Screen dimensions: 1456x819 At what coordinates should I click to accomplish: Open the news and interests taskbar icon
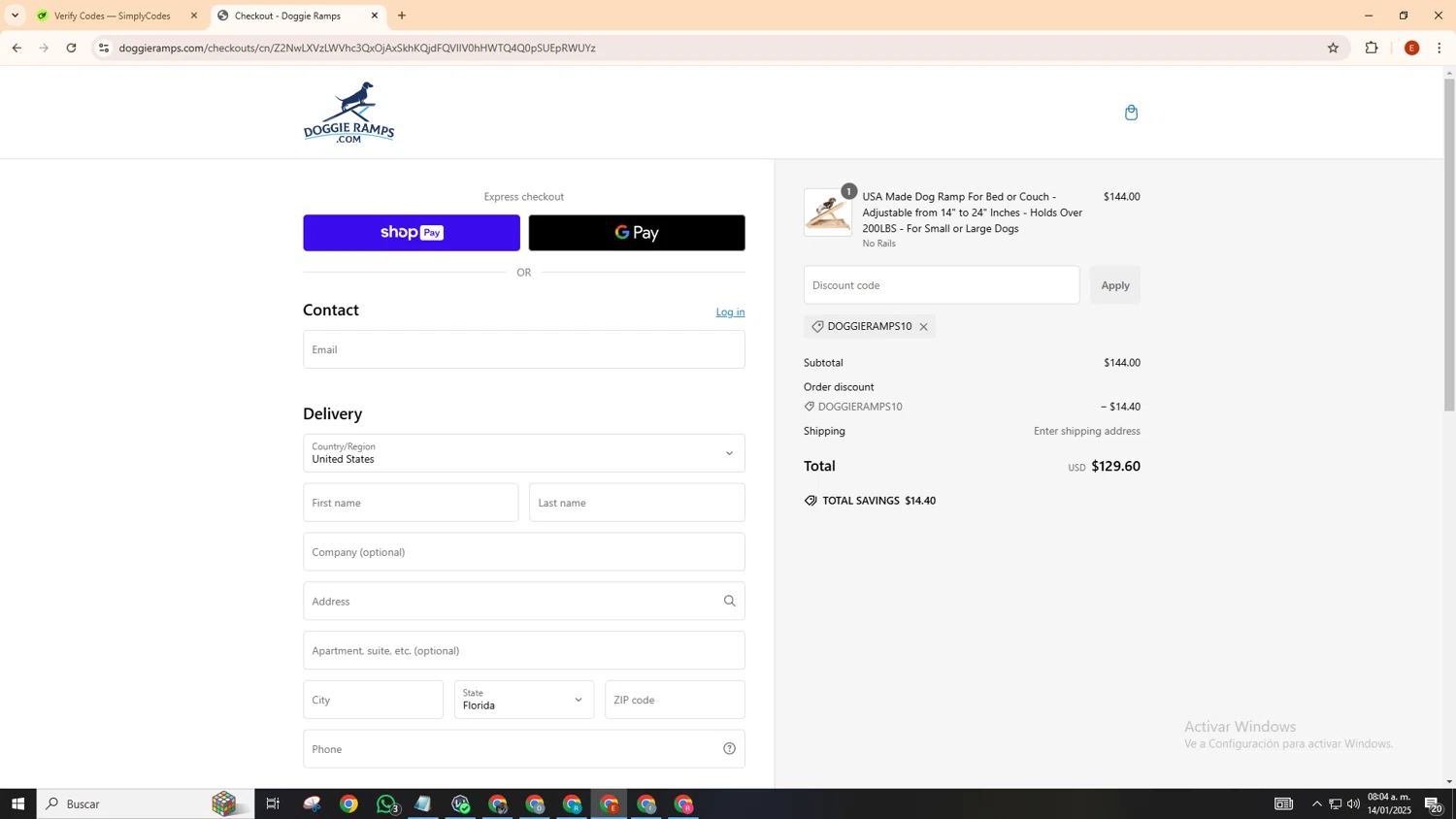1283,803
